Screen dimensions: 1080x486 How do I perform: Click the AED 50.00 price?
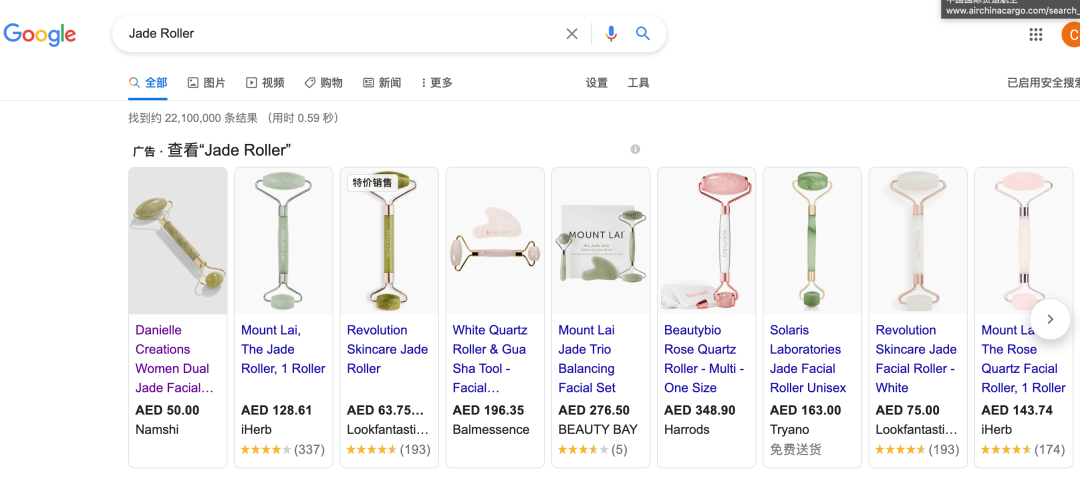167,410
